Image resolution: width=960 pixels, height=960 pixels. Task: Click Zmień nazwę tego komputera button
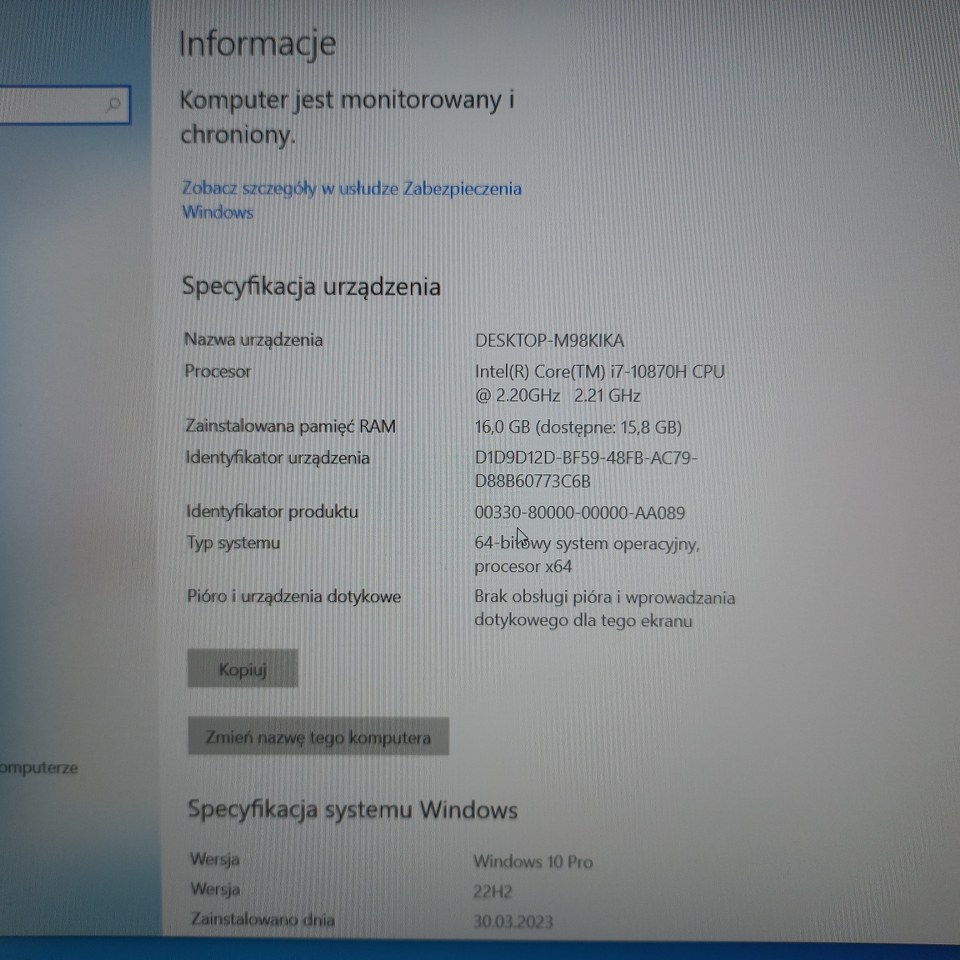pyautogui.click(x=318, y=737)
